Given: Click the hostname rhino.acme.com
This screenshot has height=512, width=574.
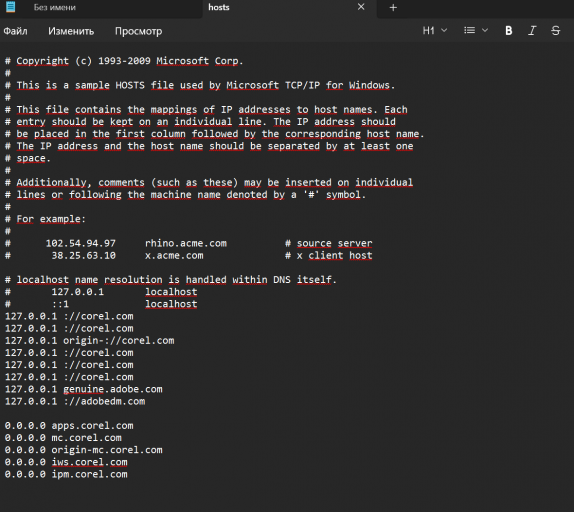Looking at the screenshot, I should click(x=186, y=243).
